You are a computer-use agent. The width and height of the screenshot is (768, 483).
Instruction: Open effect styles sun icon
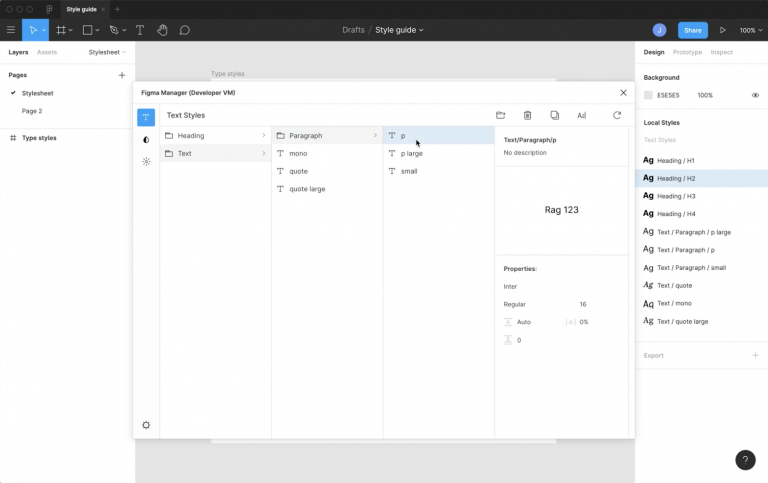pyautogui.click(x=146, y=162)
